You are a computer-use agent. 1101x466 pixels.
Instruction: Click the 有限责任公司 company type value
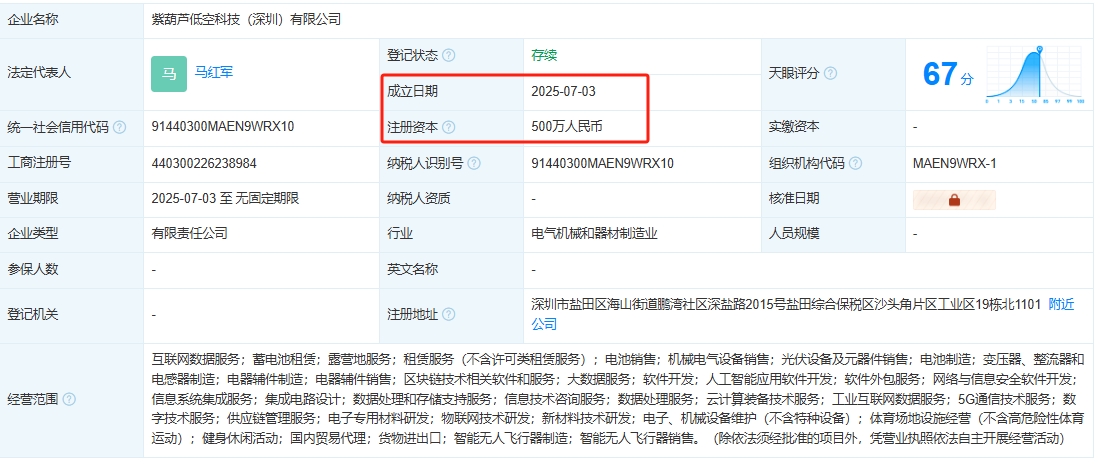190,233
